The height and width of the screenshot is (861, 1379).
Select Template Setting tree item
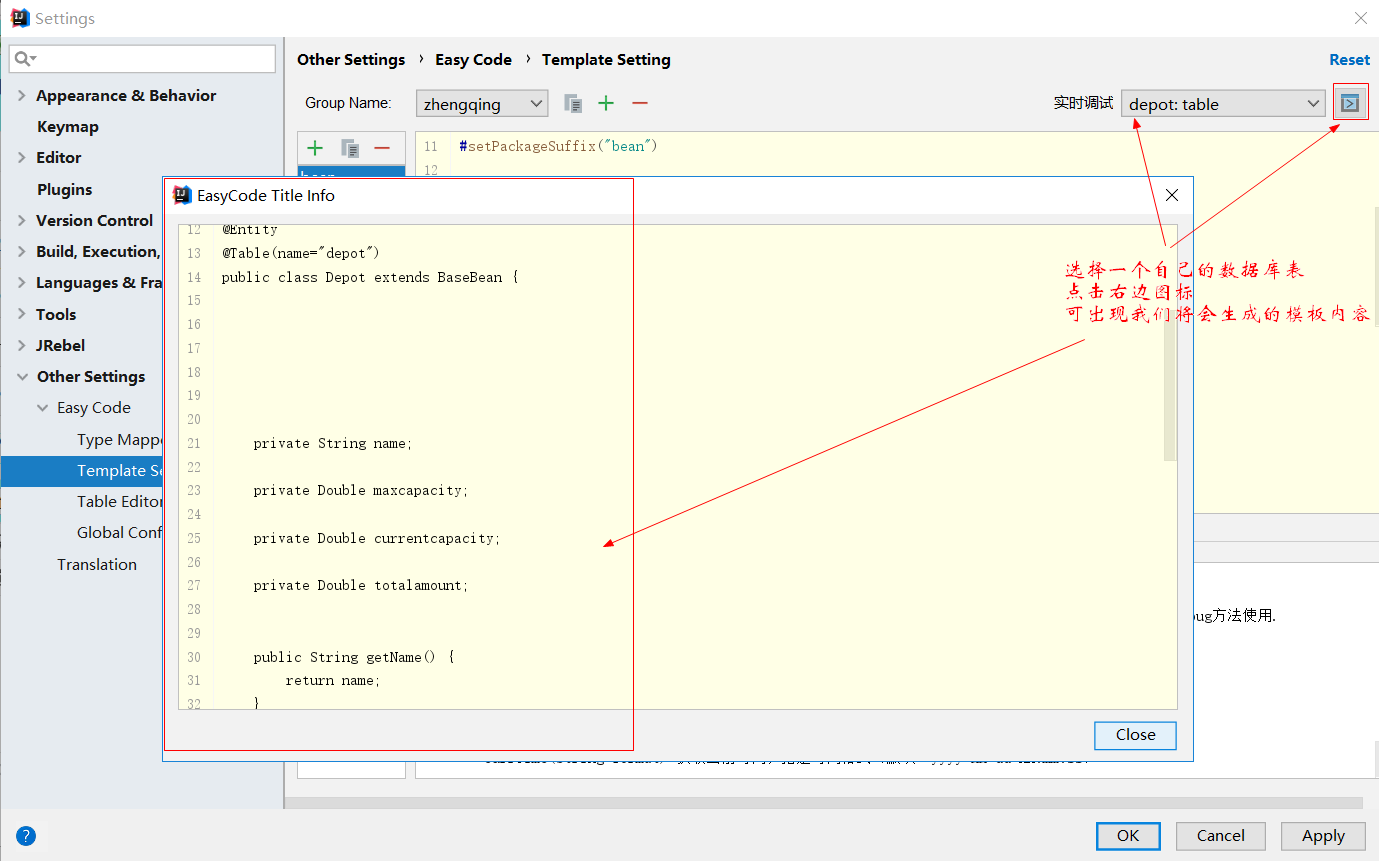click(x=119, y=471)
